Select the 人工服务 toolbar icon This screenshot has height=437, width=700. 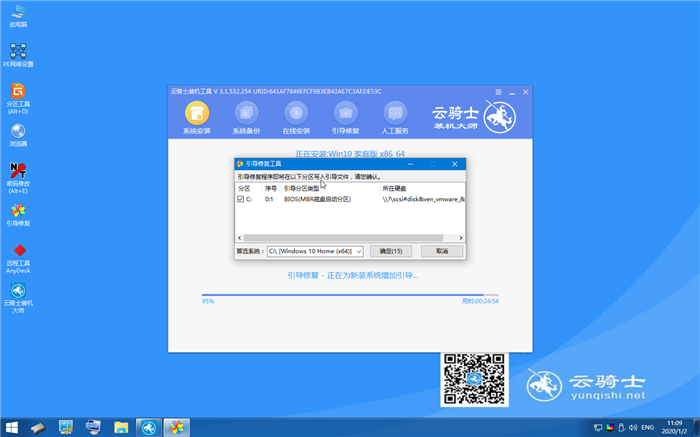click(395, 118)
